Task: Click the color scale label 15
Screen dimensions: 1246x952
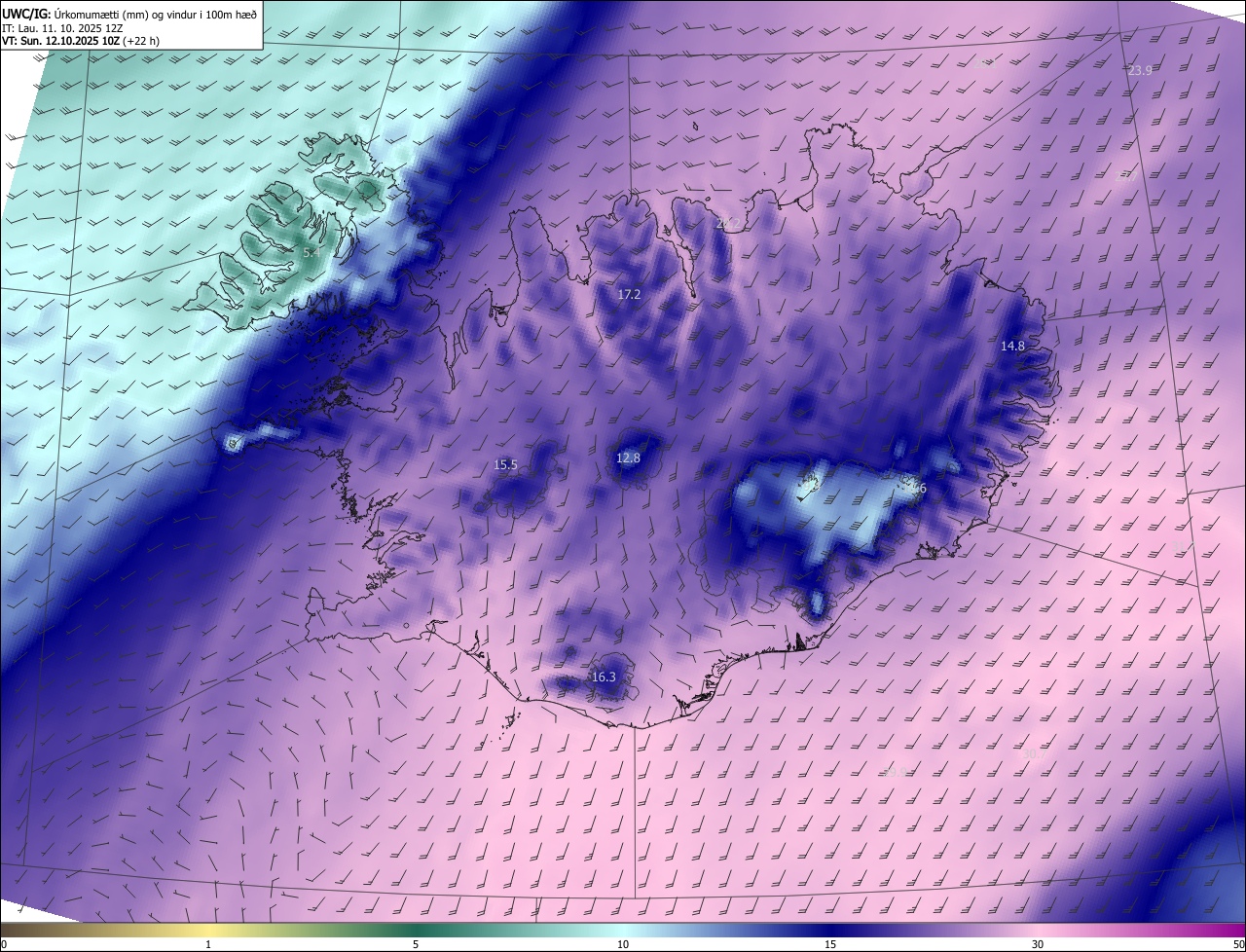Action: point(830,944)
